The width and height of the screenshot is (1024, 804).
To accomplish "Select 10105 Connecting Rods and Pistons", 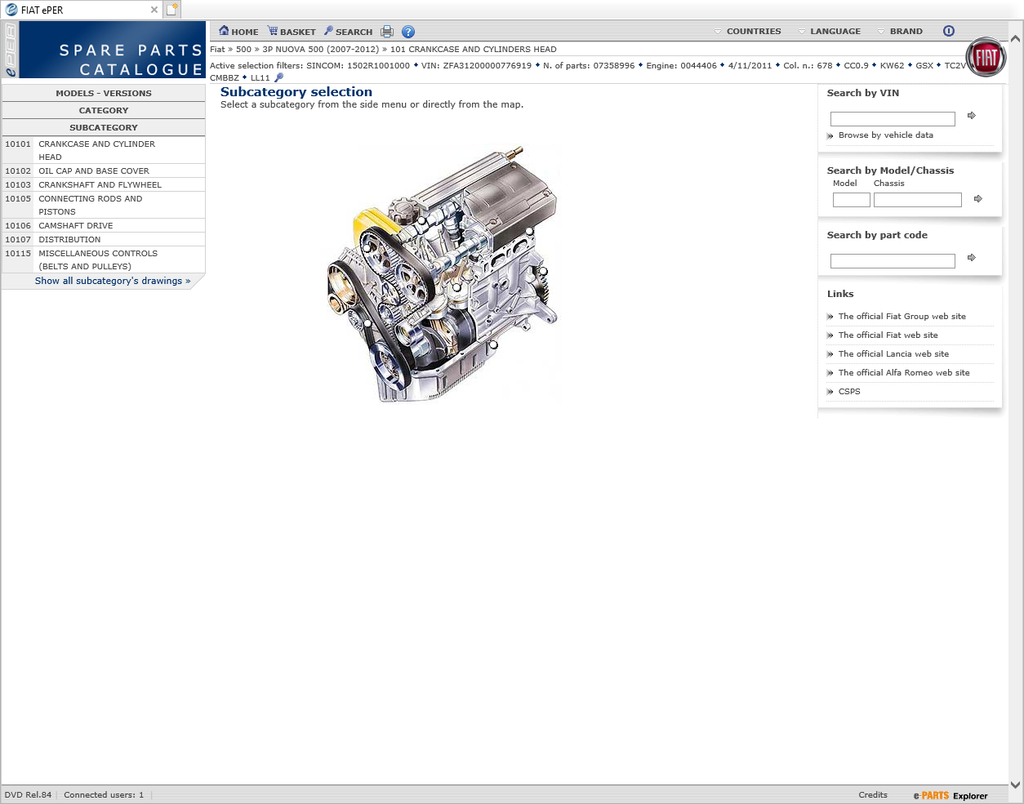I will (x=103, y=205).
